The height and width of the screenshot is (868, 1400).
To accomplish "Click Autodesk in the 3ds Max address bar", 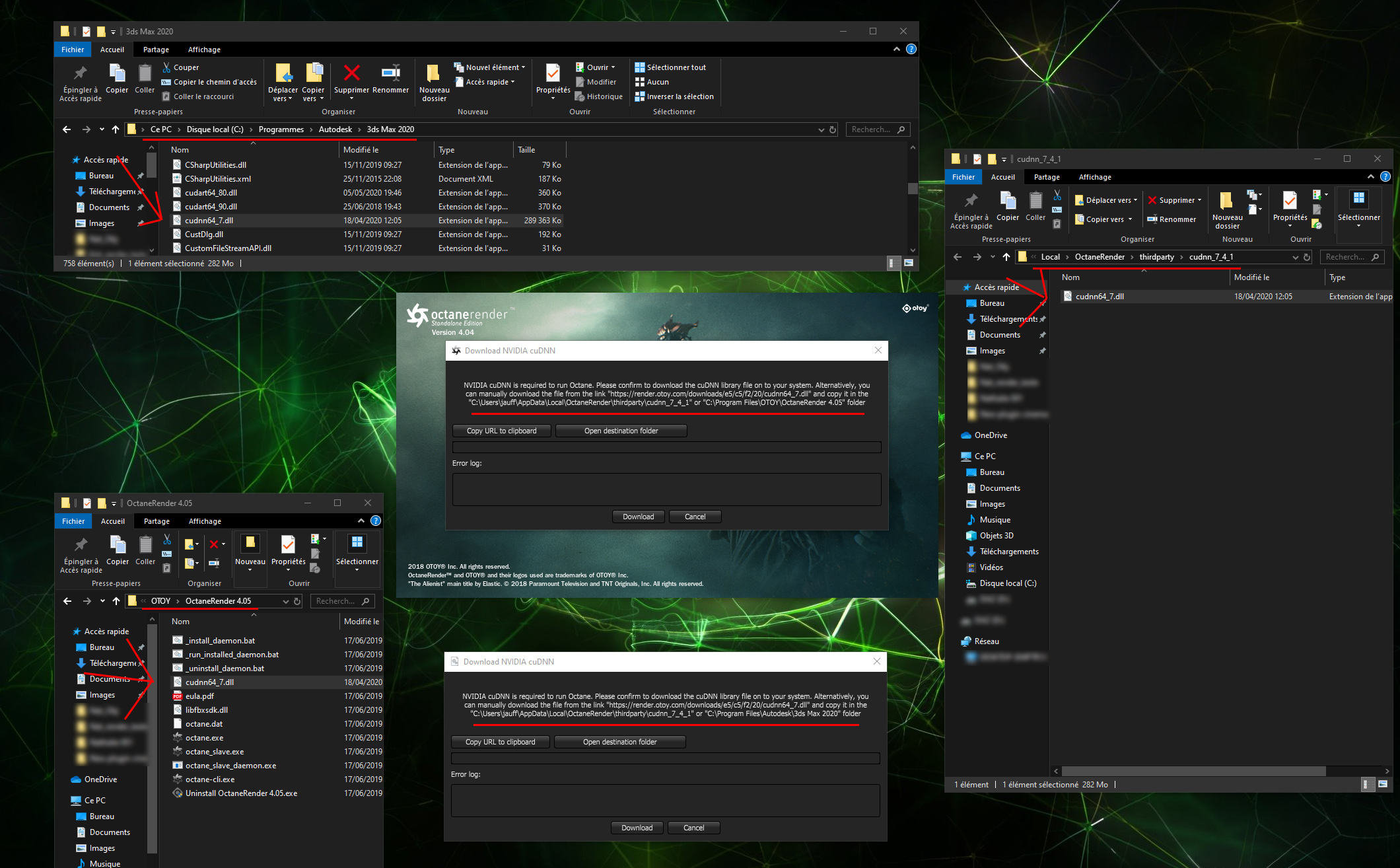I will pyautogui.click(x=335, y=129).
